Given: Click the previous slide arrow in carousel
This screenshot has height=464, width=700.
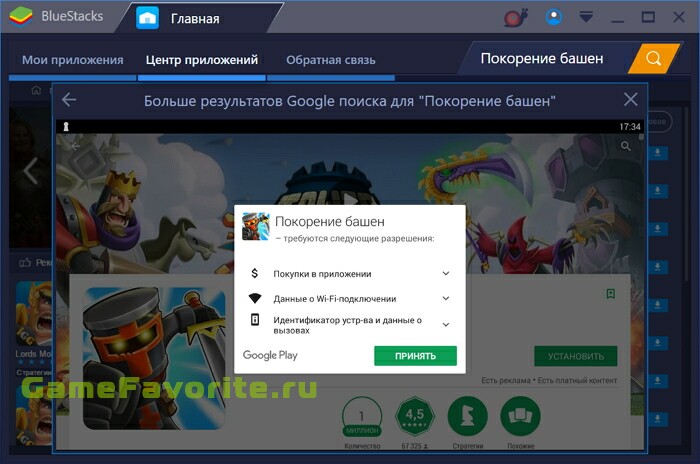Looking at the screenshot, I should [x=30, y=171].
